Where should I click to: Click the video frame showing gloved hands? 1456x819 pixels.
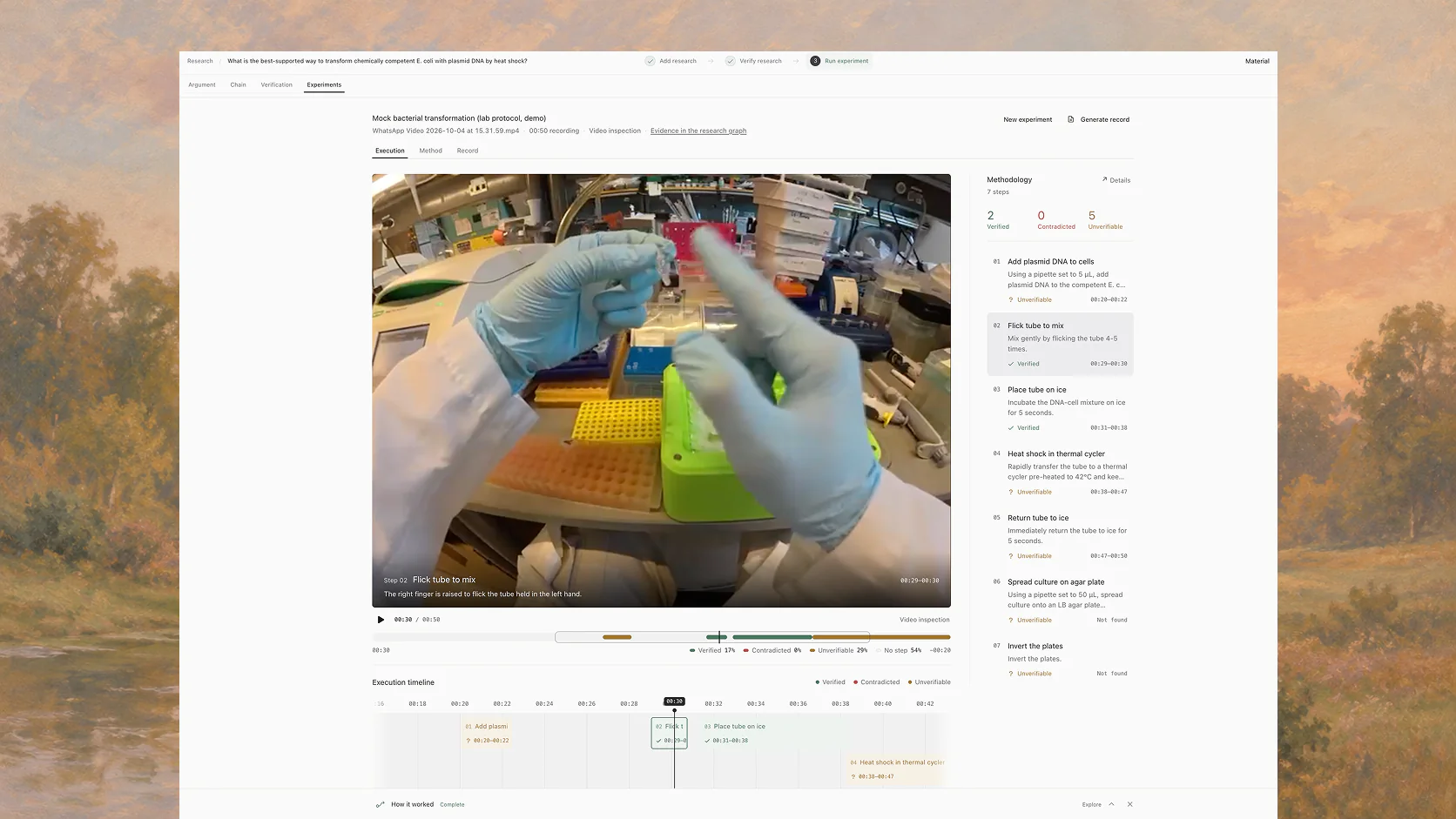pyautogui.click(x=661, y=390)
